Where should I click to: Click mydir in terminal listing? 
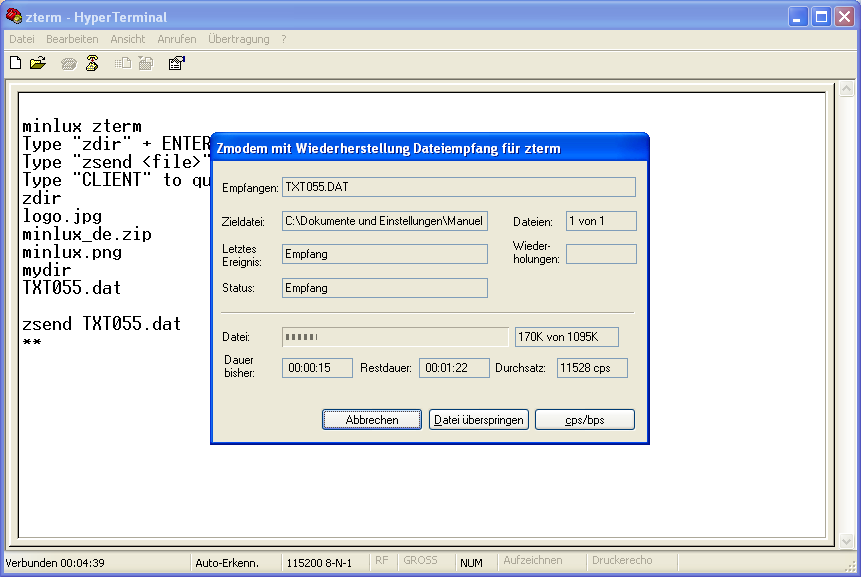tap(47, 270)
